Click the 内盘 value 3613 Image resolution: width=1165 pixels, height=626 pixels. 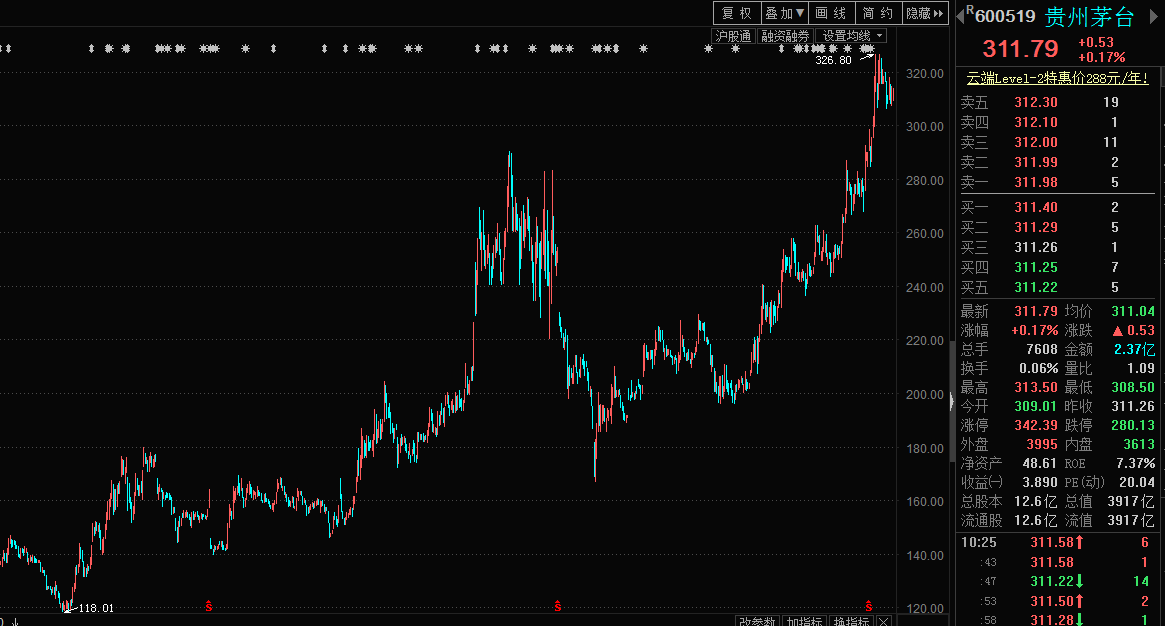point(1139,445)
